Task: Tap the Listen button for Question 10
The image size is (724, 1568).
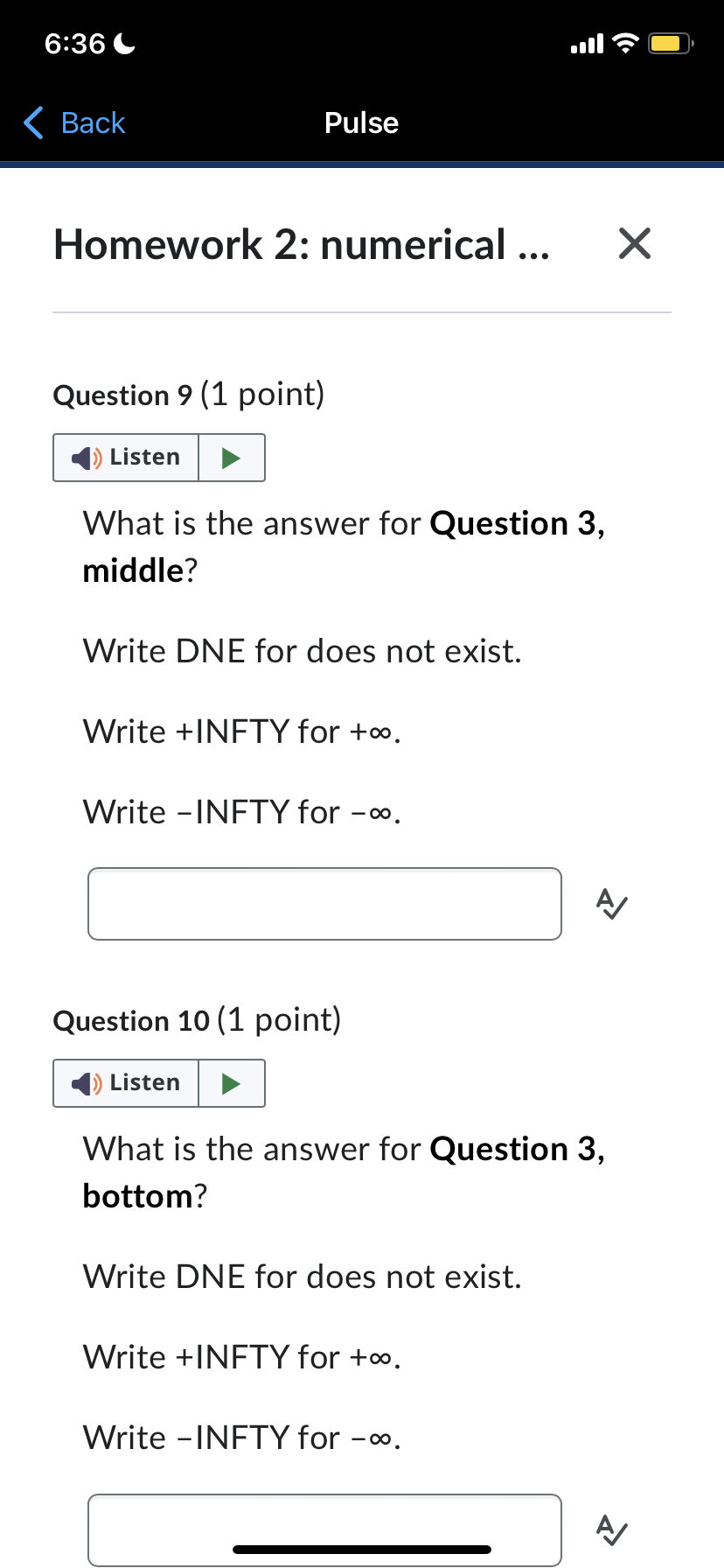Action: tap(125, 1083)
